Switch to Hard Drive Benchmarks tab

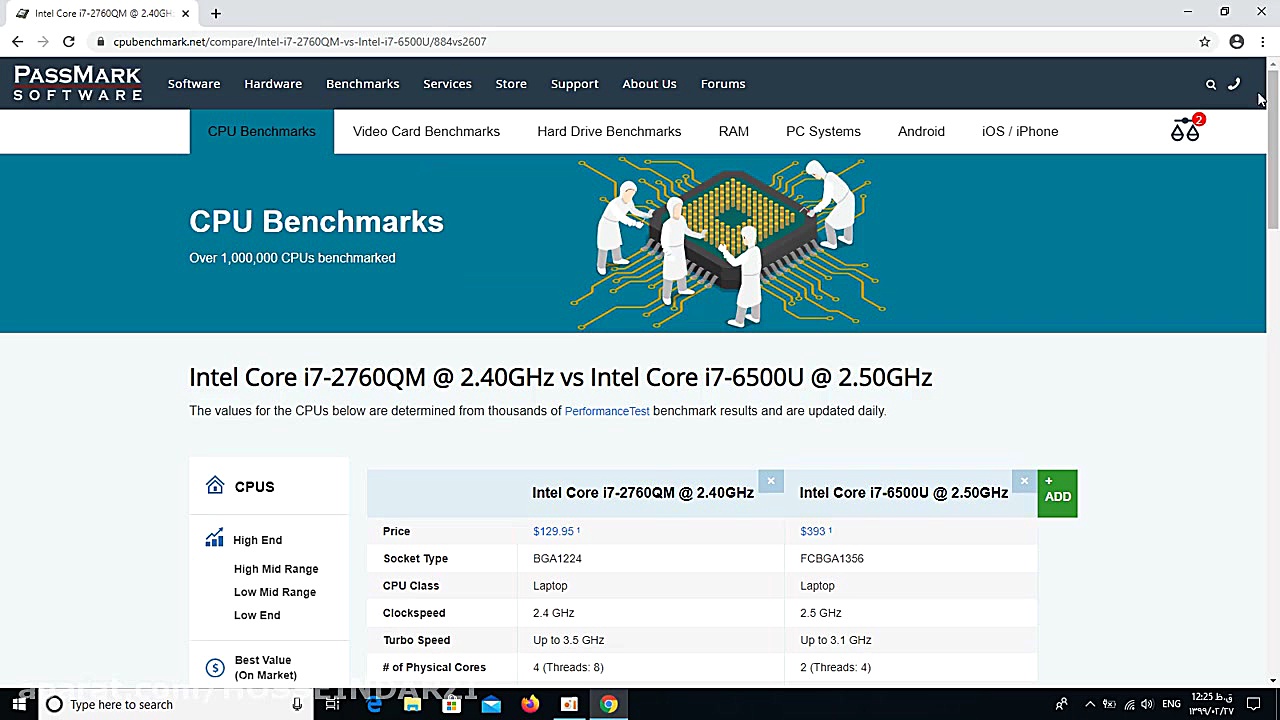tap(609, 132)
